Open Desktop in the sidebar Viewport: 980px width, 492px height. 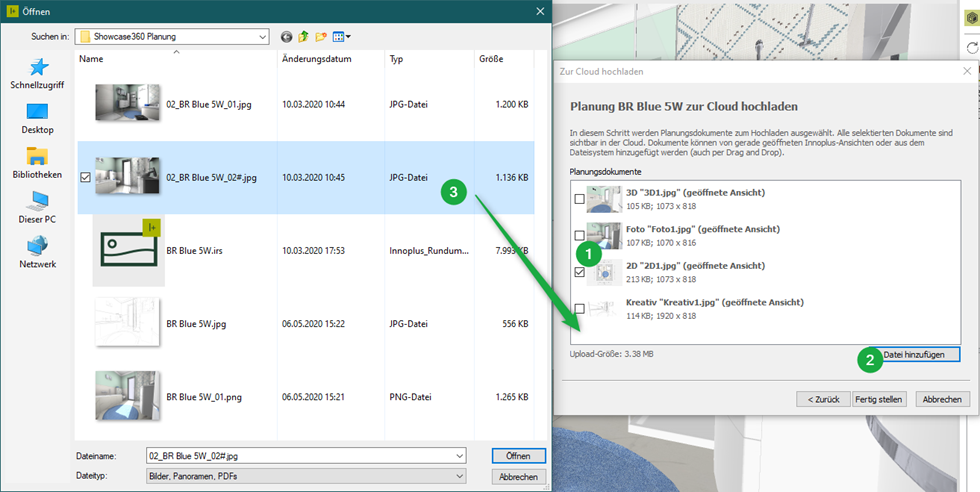(38, 118)
